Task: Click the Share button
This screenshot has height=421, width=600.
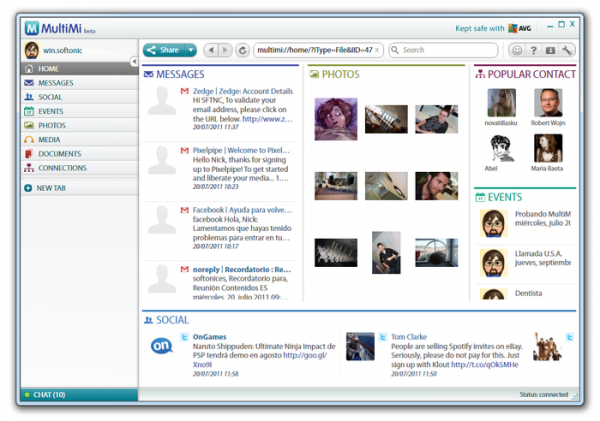Action: pos(164,50)
